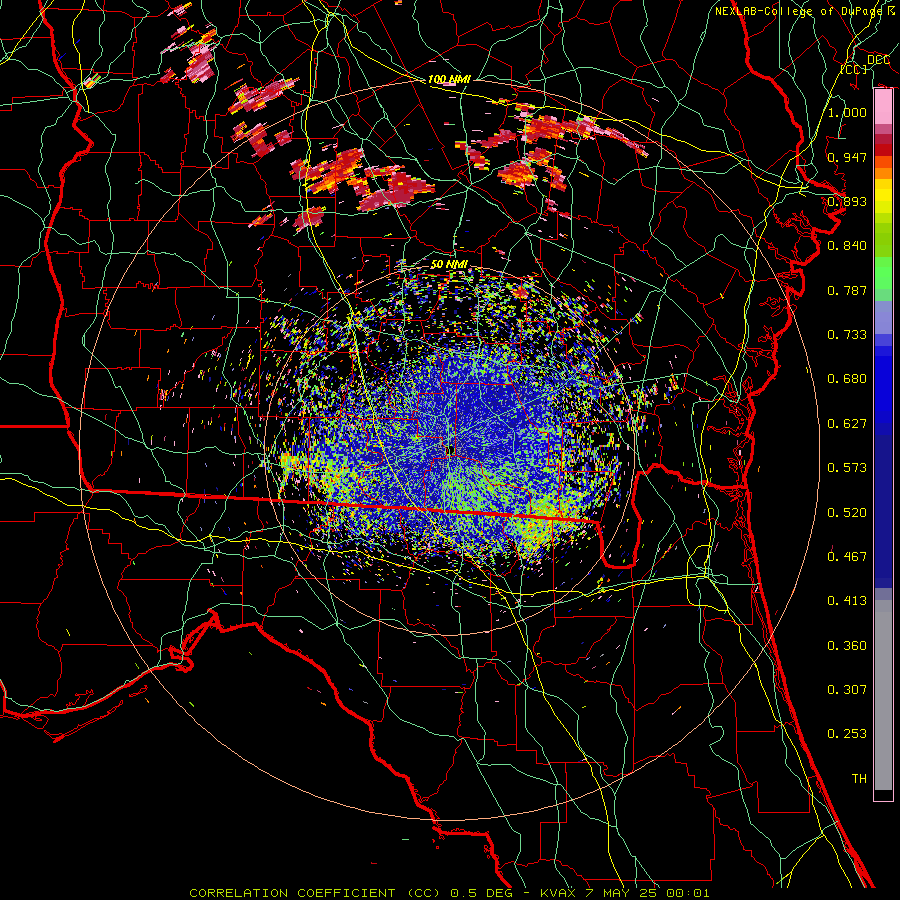
Task: Click the 0.253 scale value
Action: [x=847, y=734]
